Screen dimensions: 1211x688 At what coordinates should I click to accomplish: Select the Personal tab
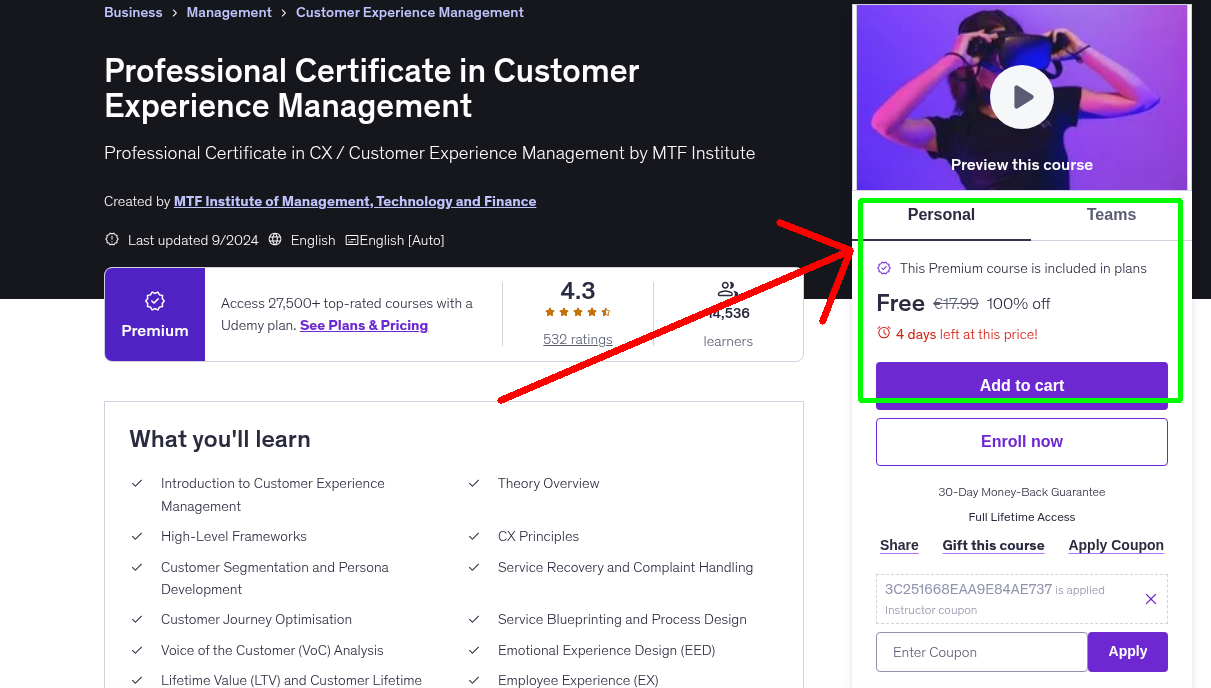point(941,214)
